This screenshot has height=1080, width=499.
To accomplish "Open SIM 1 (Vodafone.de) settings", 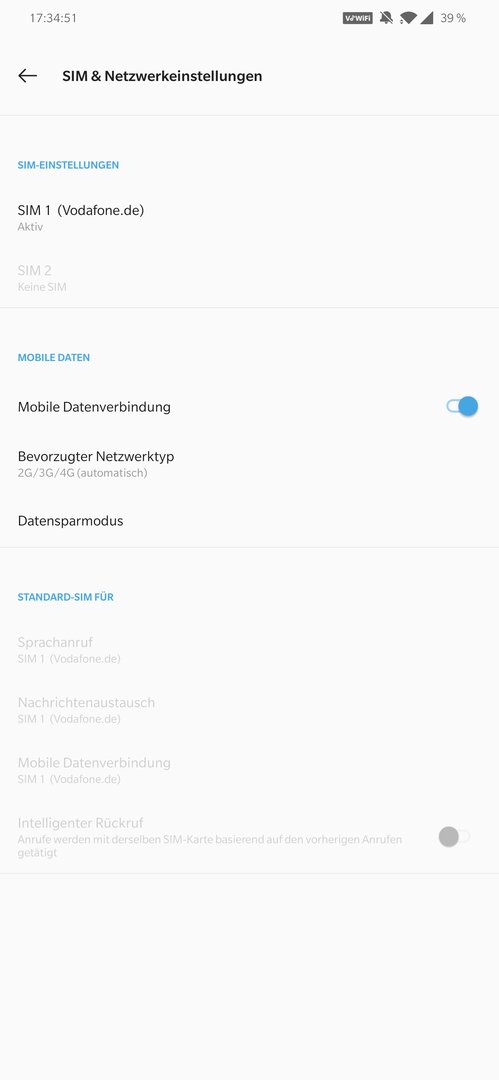I will point(250,217).
